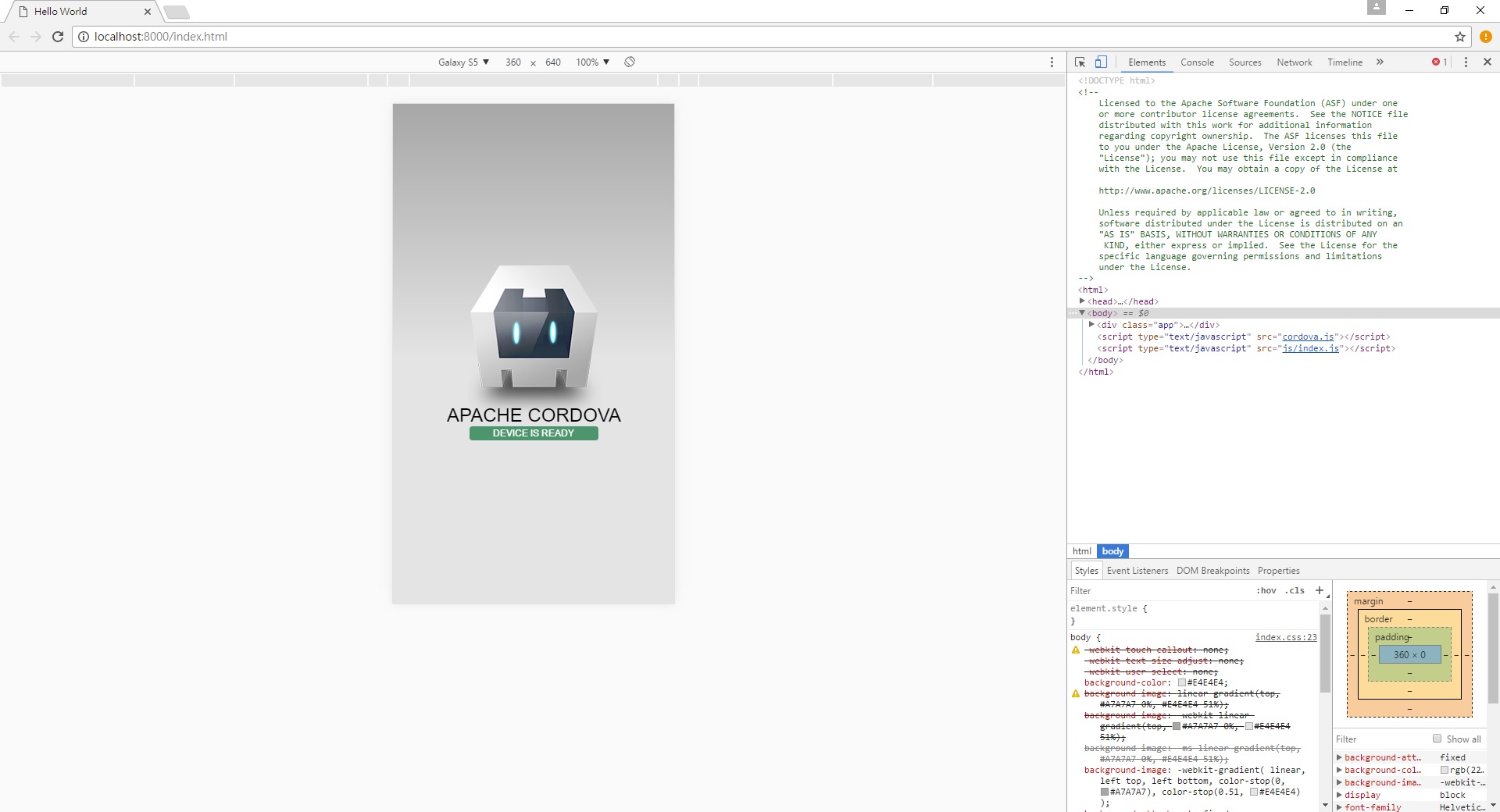Select the Styles sidebar tab
Screen dimensions: 1500x812
(x=1086, y=571)
